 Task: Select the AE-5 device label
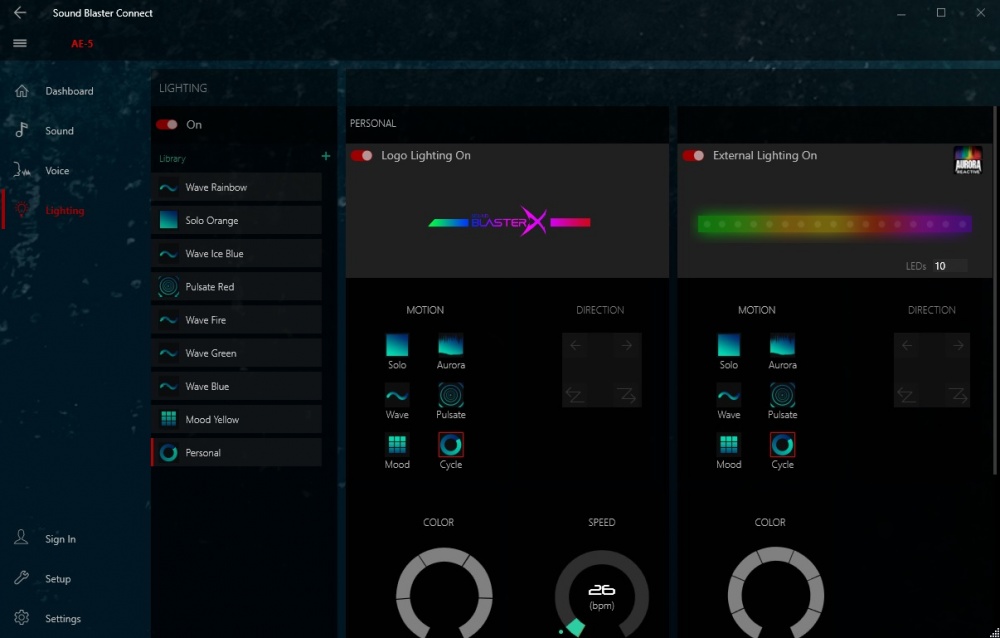(82, 43)
